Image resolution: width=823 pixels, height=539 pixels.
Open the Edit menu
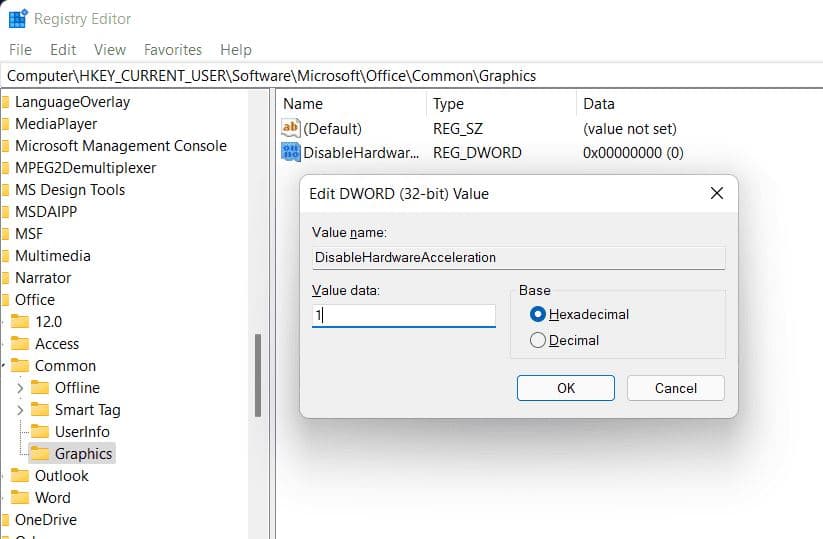coord(63,49)
